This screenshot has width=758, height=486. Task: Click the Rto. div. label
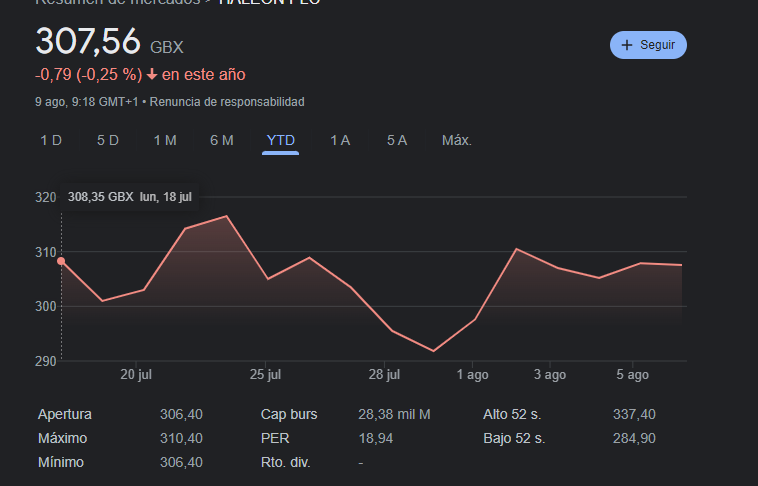pyautogui.click(x=285, y=462)
